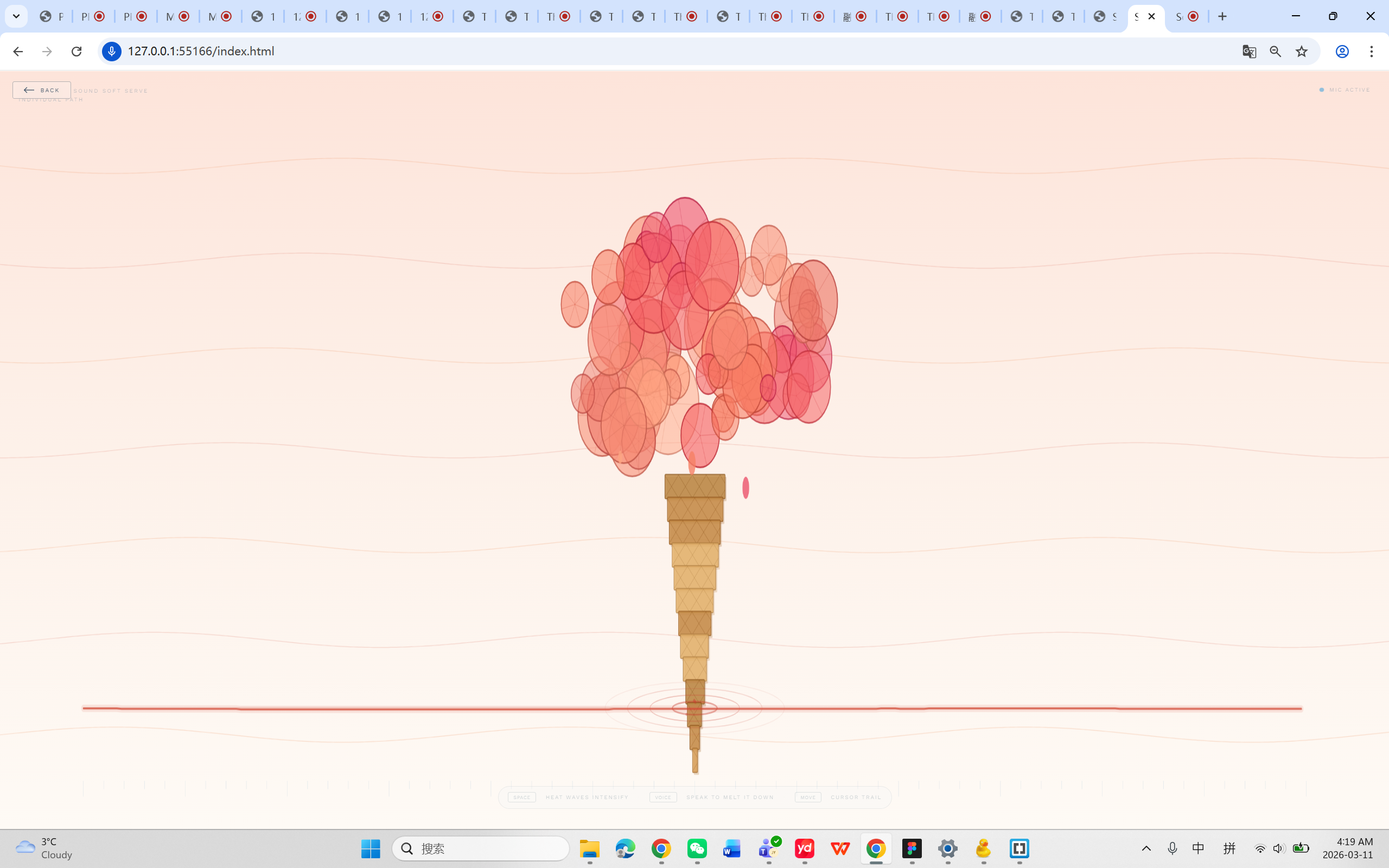
Task: Open the tab search dropdown
Action: 16,16
